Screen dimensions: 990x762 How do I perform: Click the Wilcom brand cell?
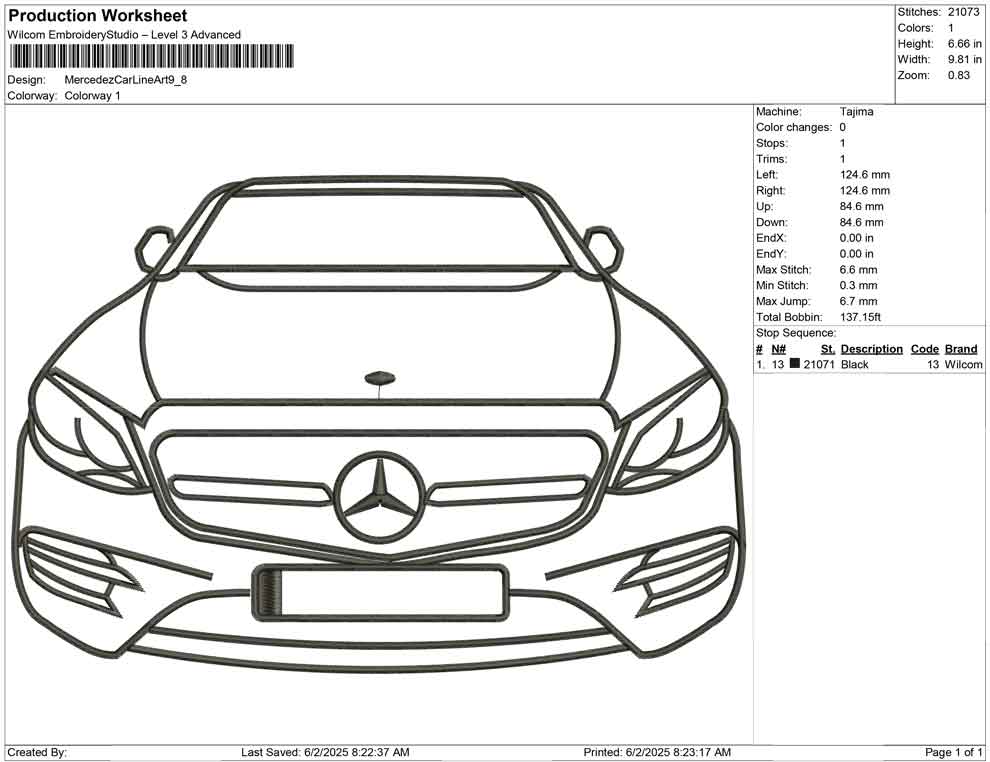click(963, 365)
